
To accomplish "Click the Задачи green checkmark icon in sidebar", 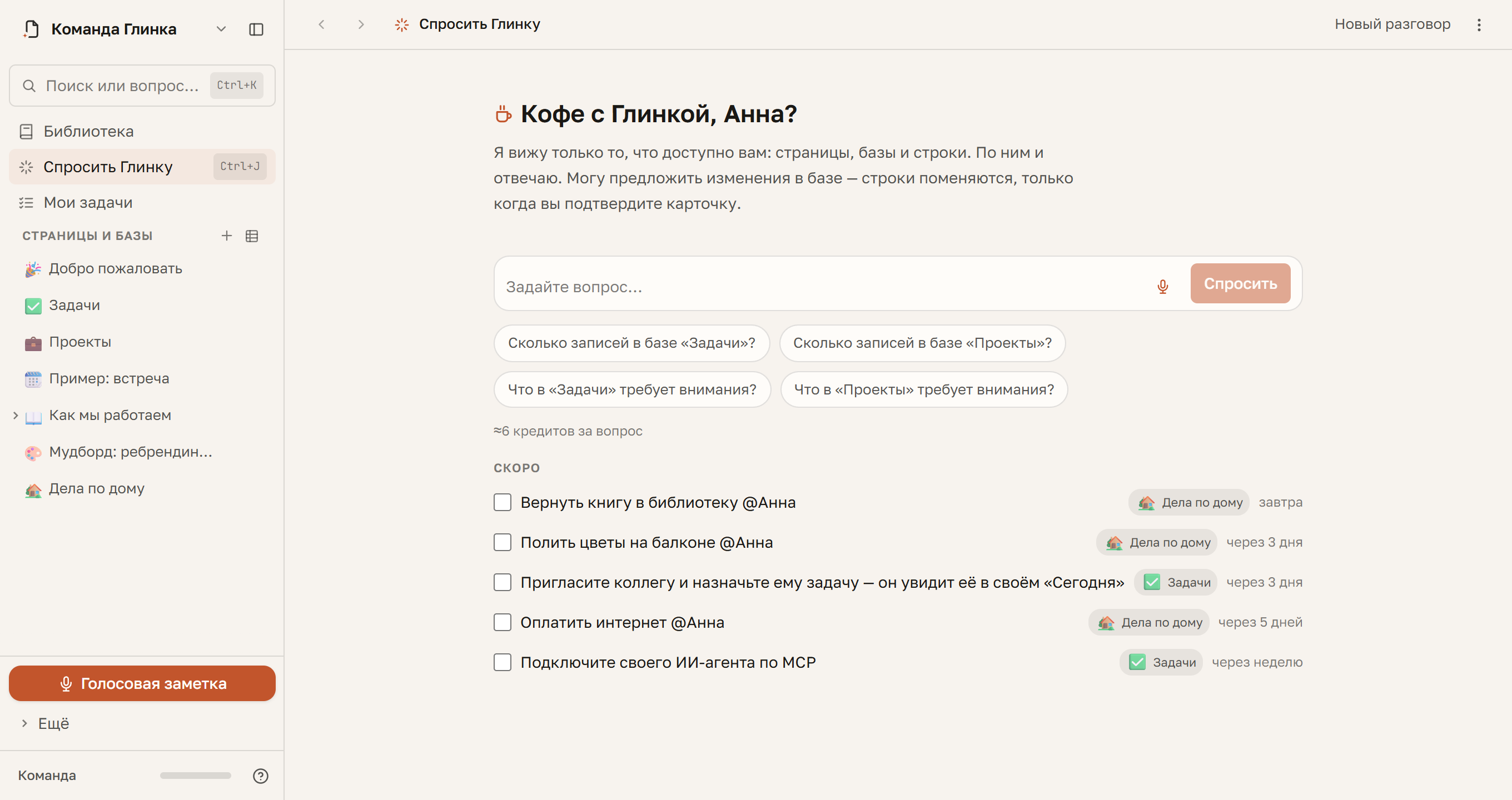I will coord(33,306).
